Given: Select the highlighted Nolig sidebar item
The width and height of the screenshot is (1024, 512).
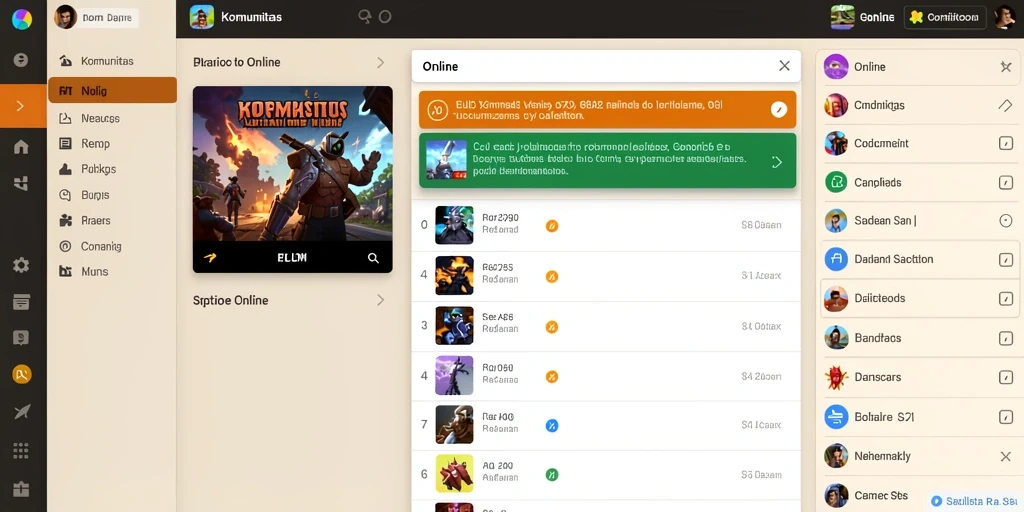Looking at the screenshot, I should pos(112,90).
